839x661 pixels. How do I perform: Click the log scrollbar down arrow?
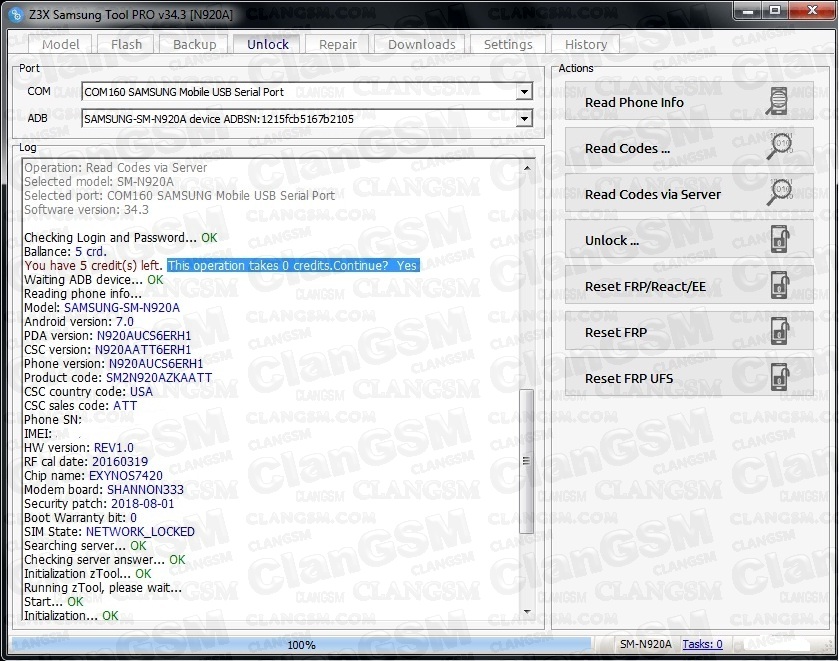click(527, 611)
